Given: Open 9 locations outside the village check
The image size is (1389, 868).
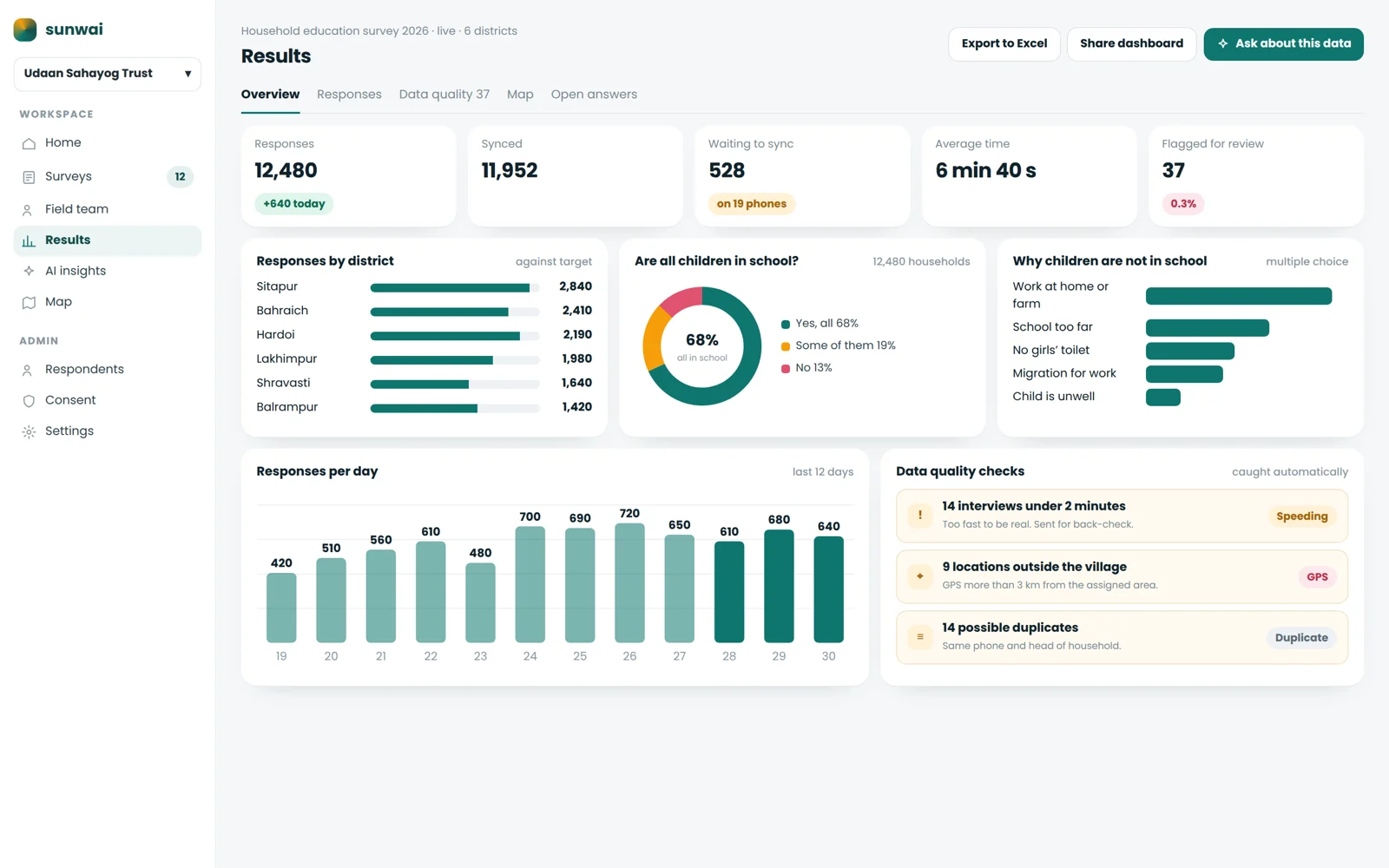Looking at the screenshot, I should point(1122,576).
